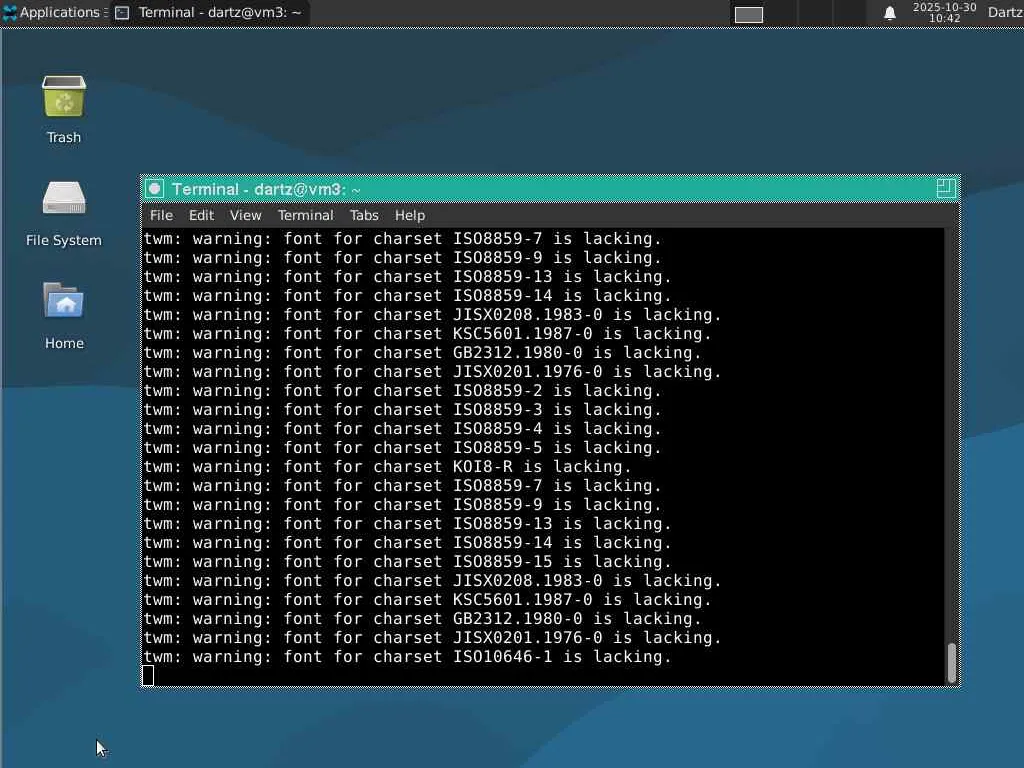The image size is (1024, 768).
Task: Click the line mentioning charset ISO8859-2
Action: [402, 391]
